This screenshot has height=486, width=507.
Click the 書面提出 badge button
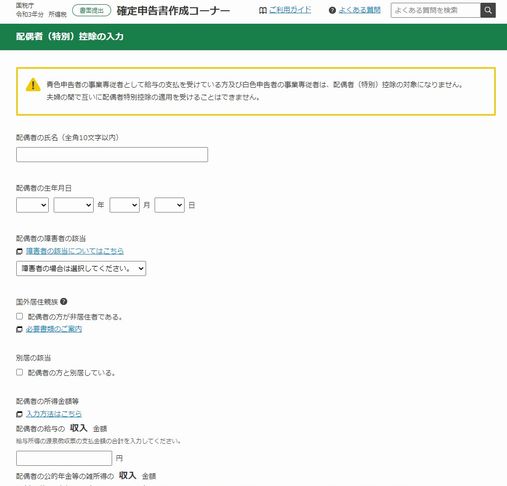[92, 11]
